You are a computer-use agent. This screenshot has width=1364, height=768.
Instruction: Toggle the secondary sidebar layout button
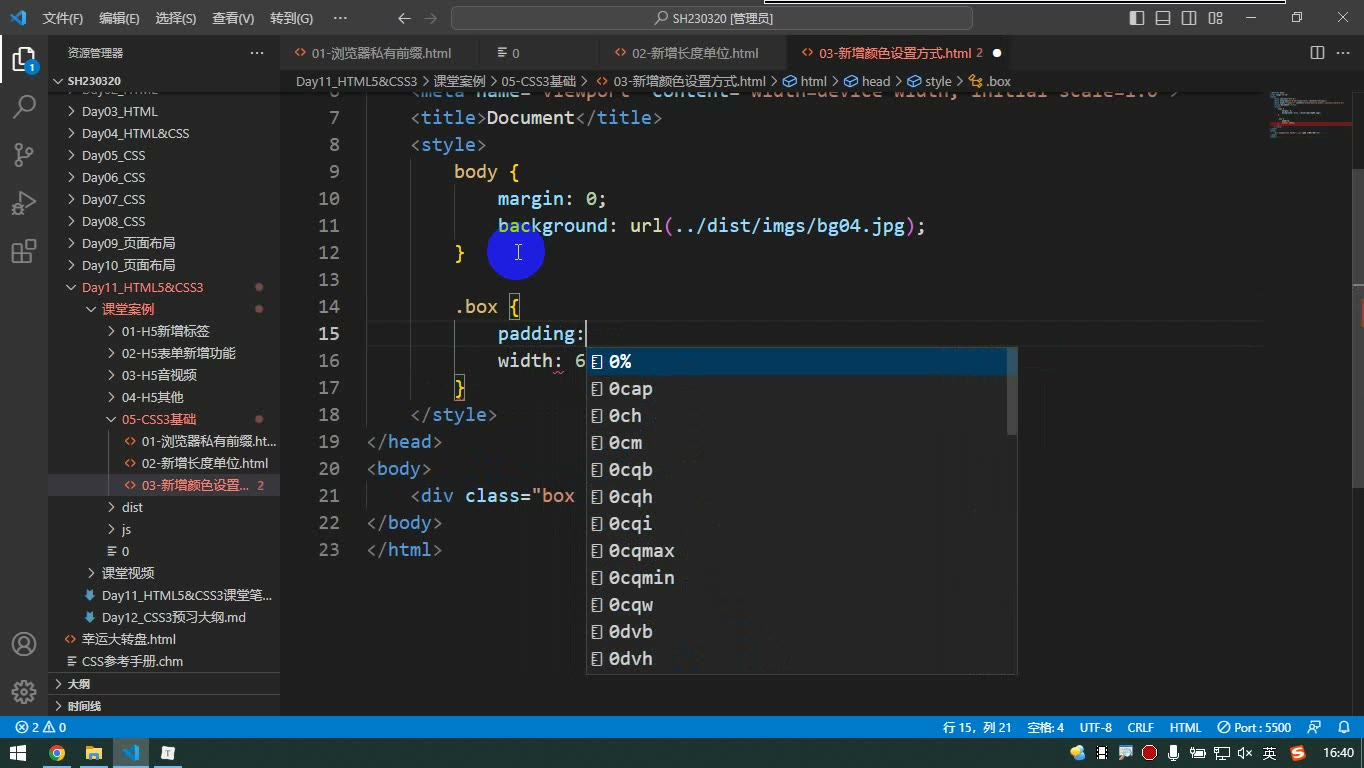pos(1189,18)
